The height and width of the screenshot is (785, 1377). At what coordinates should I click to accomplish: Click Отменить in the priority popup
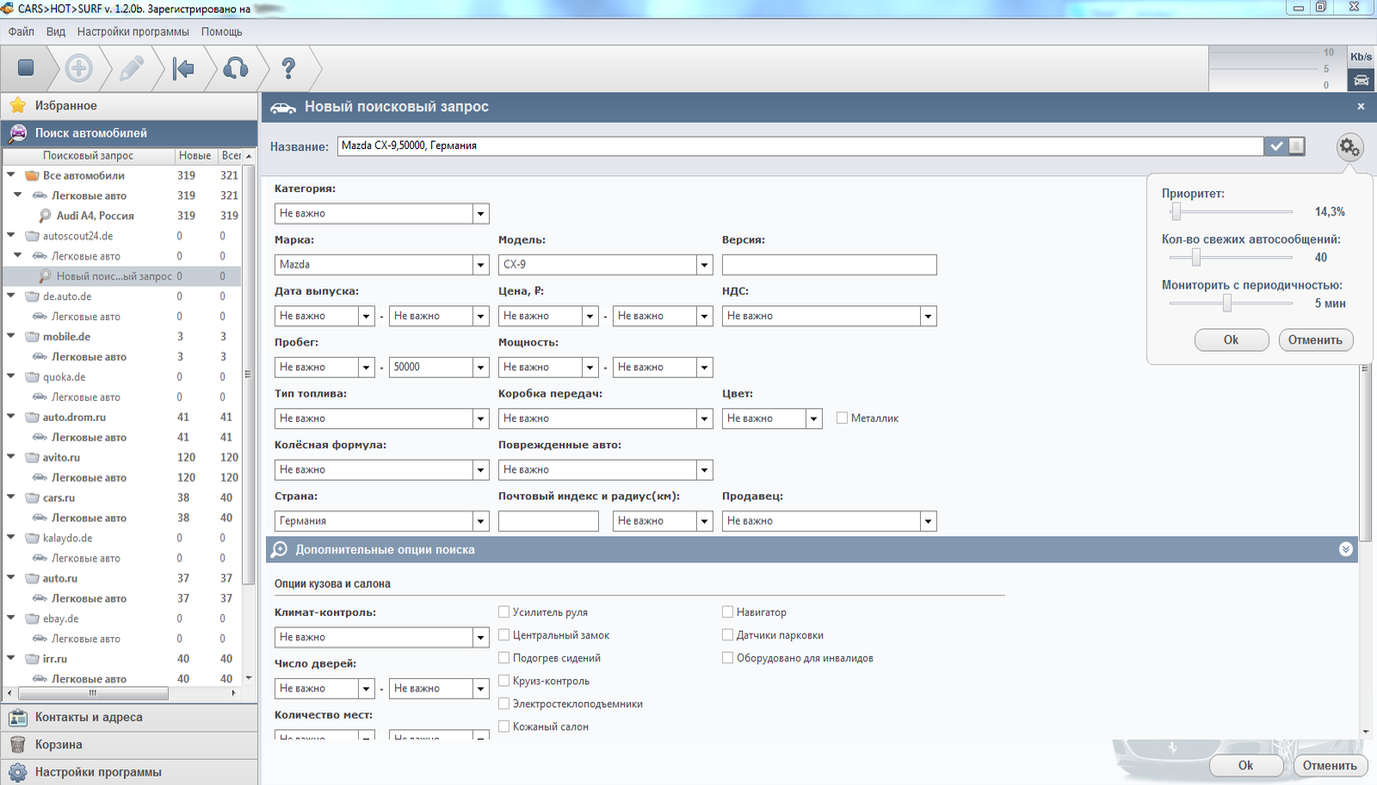click(1316, 340)
